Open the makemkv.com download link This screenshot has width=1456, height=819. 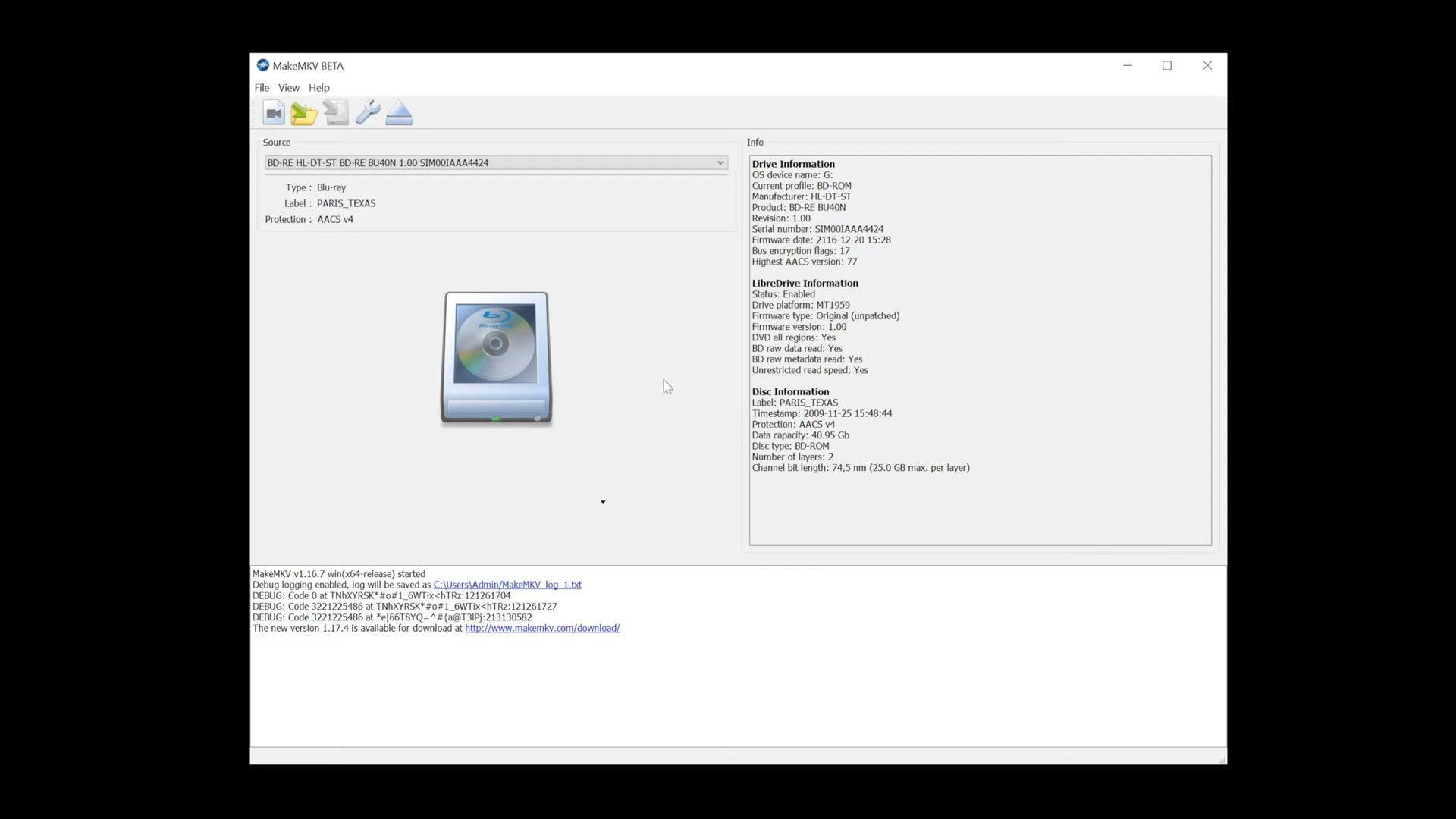(542, 628)
